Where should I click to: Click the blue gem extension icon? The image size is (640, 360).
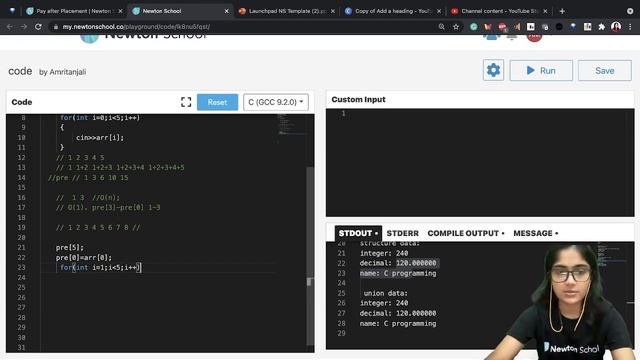coord(573,27)
